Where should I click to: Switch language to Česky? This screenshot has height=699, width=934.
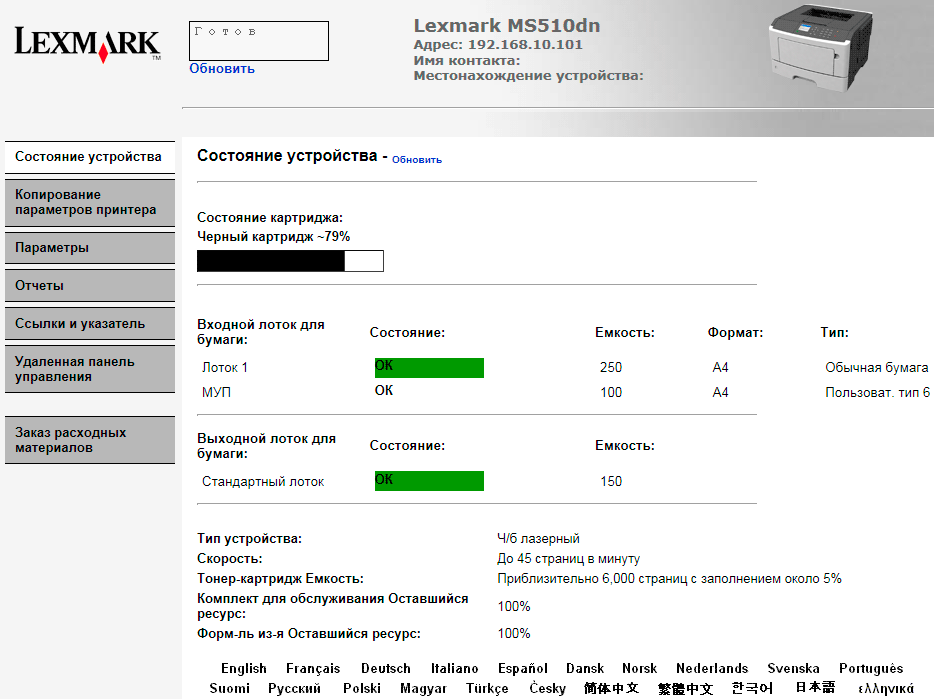point(547,688)
